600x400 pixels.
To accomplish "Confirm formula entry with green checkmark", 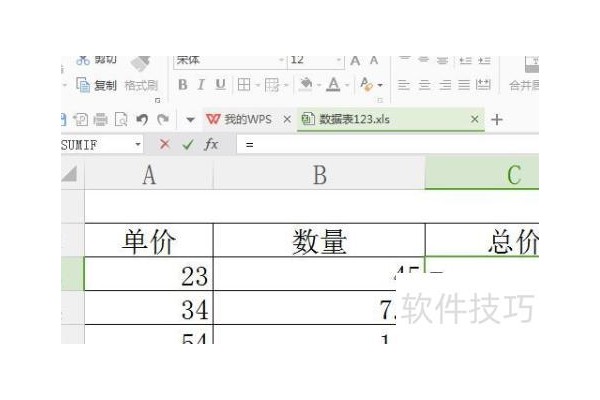I will pos(188,144).
